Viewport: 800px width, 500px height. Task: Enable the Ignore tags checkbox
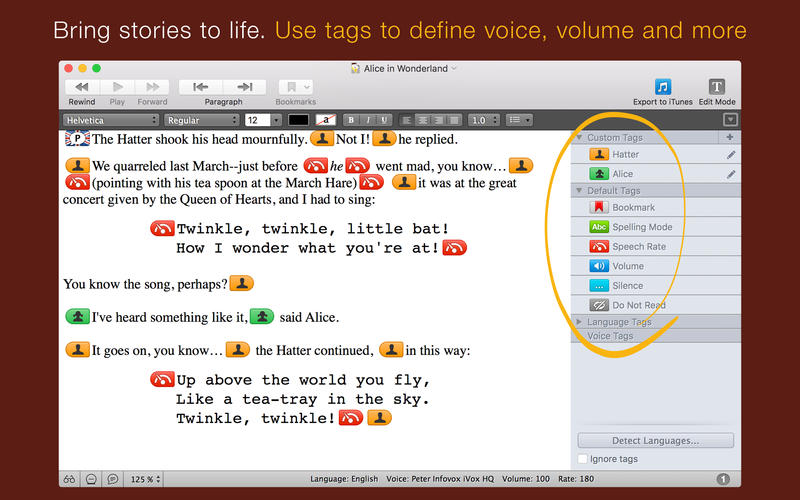[x=583, y=459]
